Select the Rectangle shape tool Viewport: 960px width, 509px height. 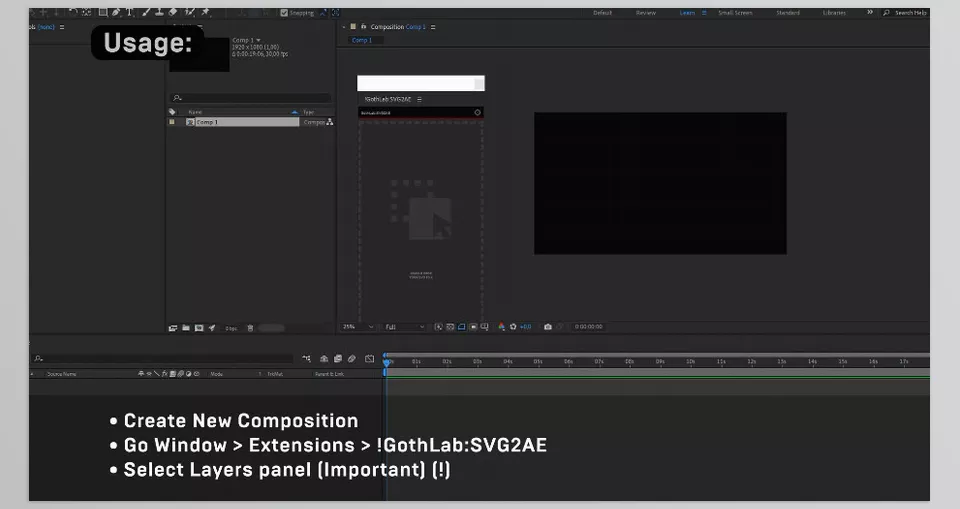point(103,12)
